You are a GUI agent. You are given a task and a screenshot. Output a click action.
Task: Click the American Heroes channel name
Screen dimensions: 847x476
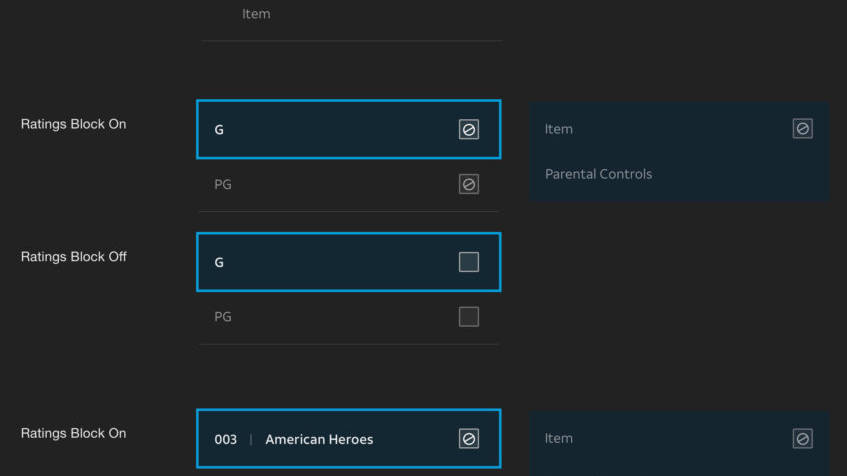pos(319,439)
